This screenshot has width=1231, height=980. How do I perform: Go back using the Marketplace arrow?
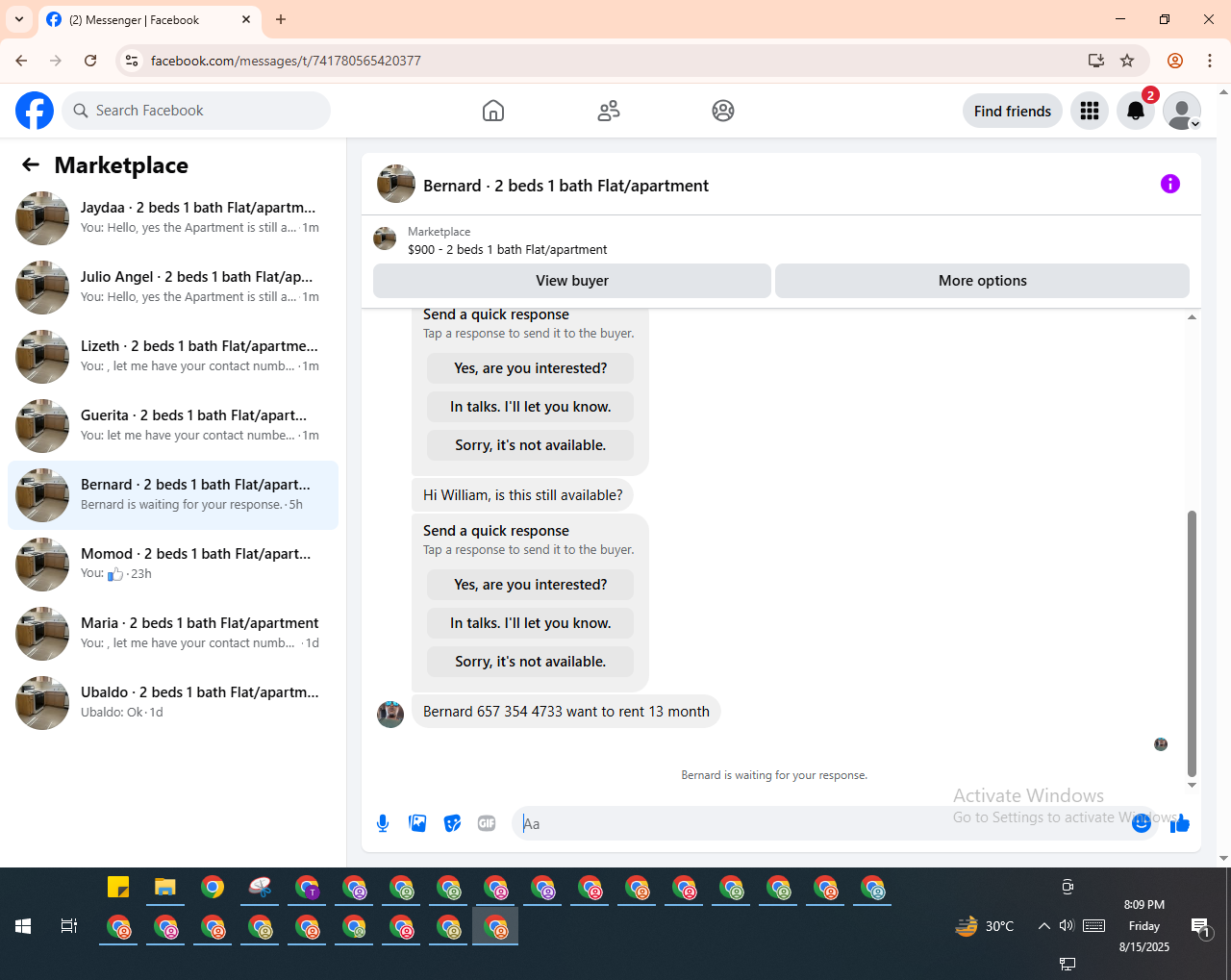[x=31, y=164]
